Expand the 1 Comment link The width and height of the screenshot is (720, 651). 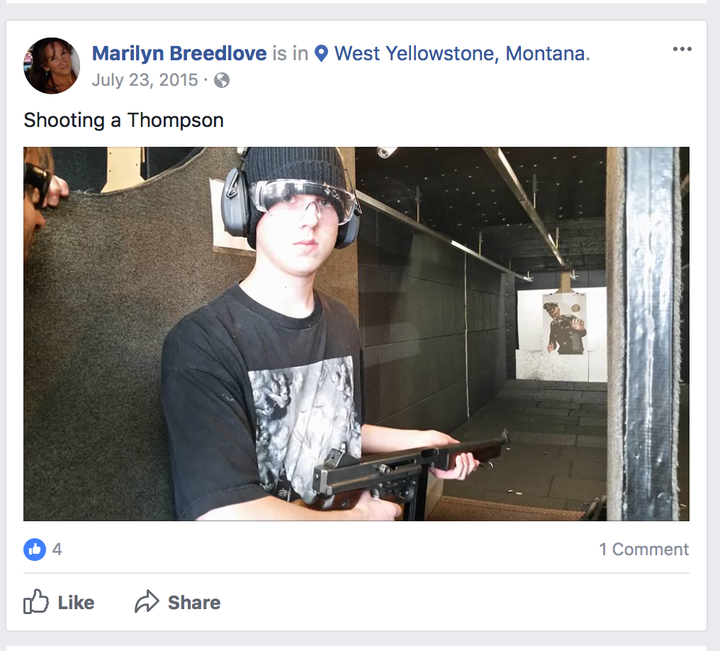coord(644,549)
